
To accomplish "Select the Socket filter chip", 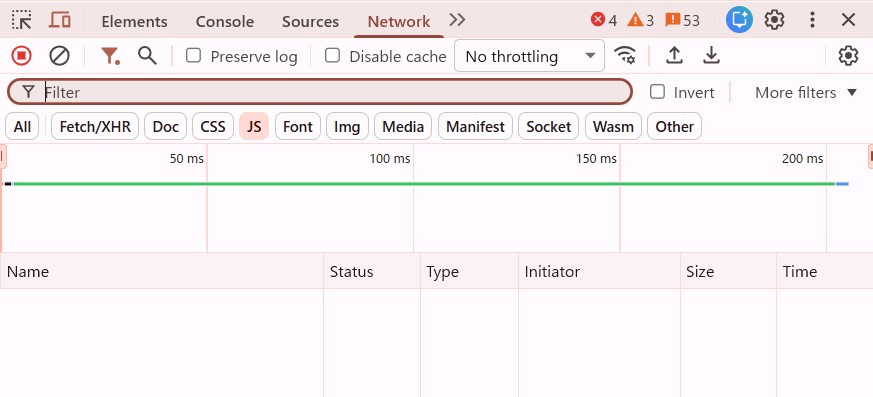I will [548, 127].
